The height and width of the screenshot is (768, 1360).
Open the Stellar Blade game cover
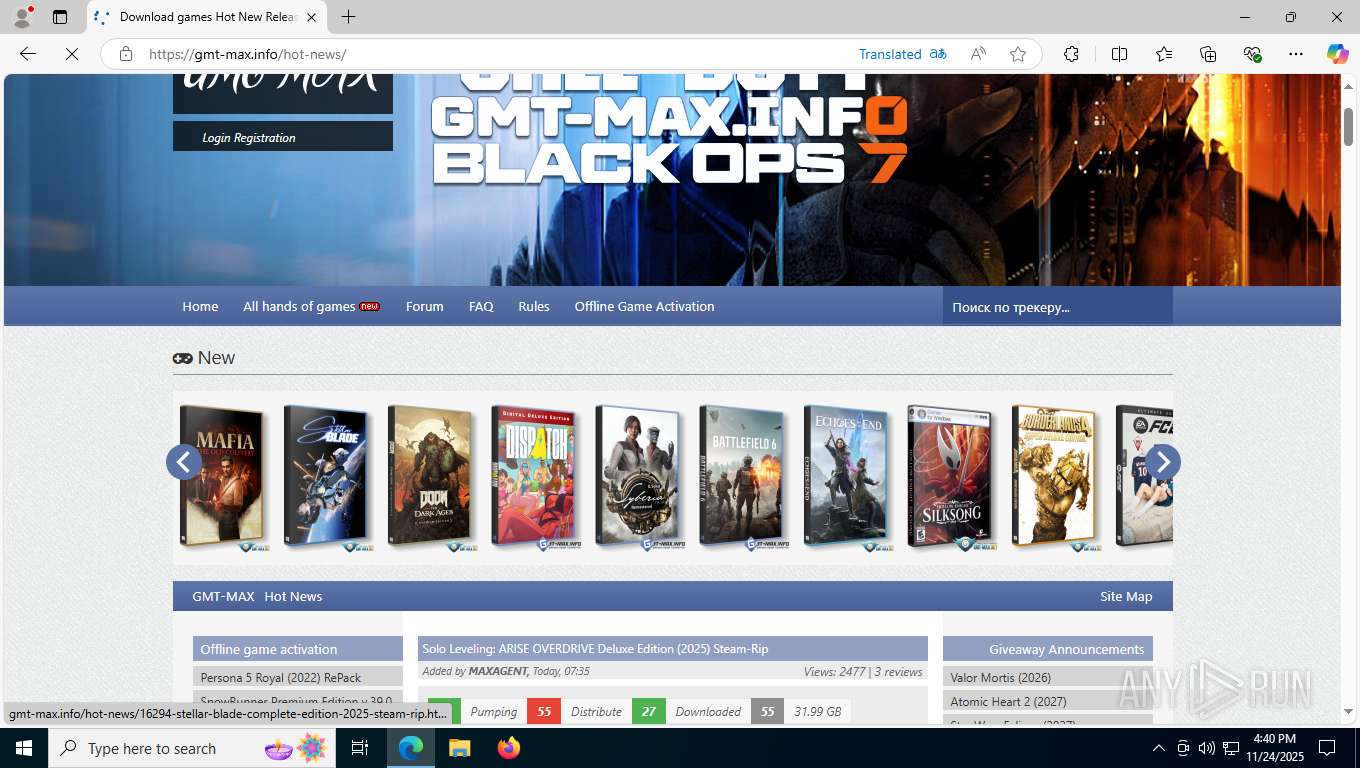coord(326,477)
